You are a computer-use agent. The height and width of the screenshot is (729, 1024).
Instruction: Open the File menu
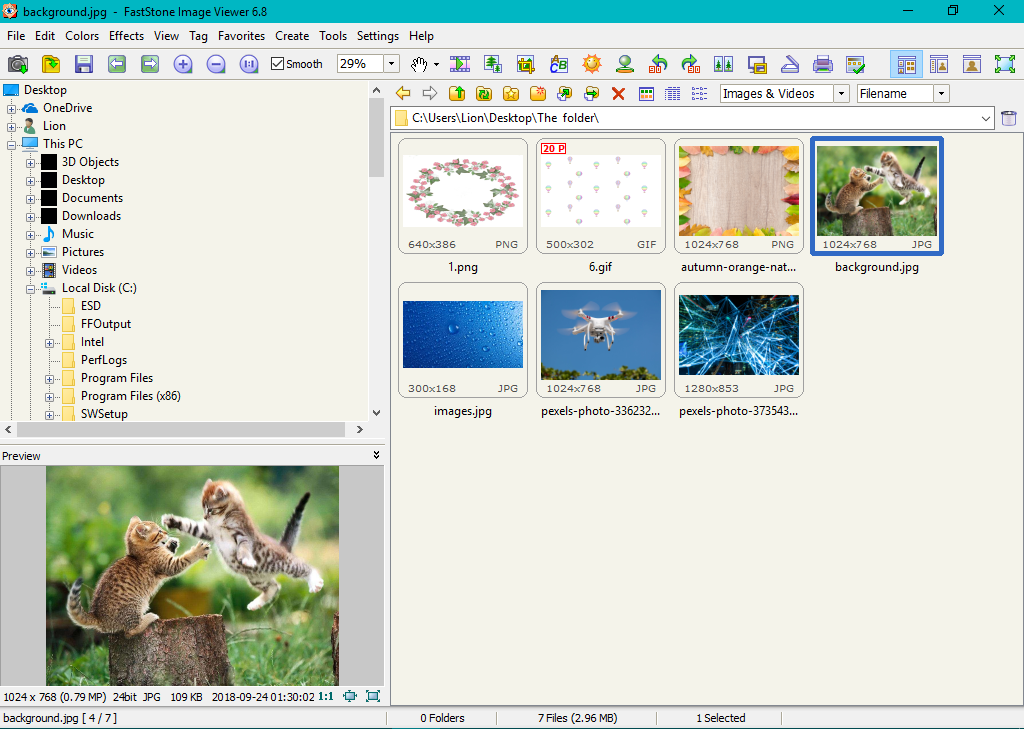(x=16, y=36)
